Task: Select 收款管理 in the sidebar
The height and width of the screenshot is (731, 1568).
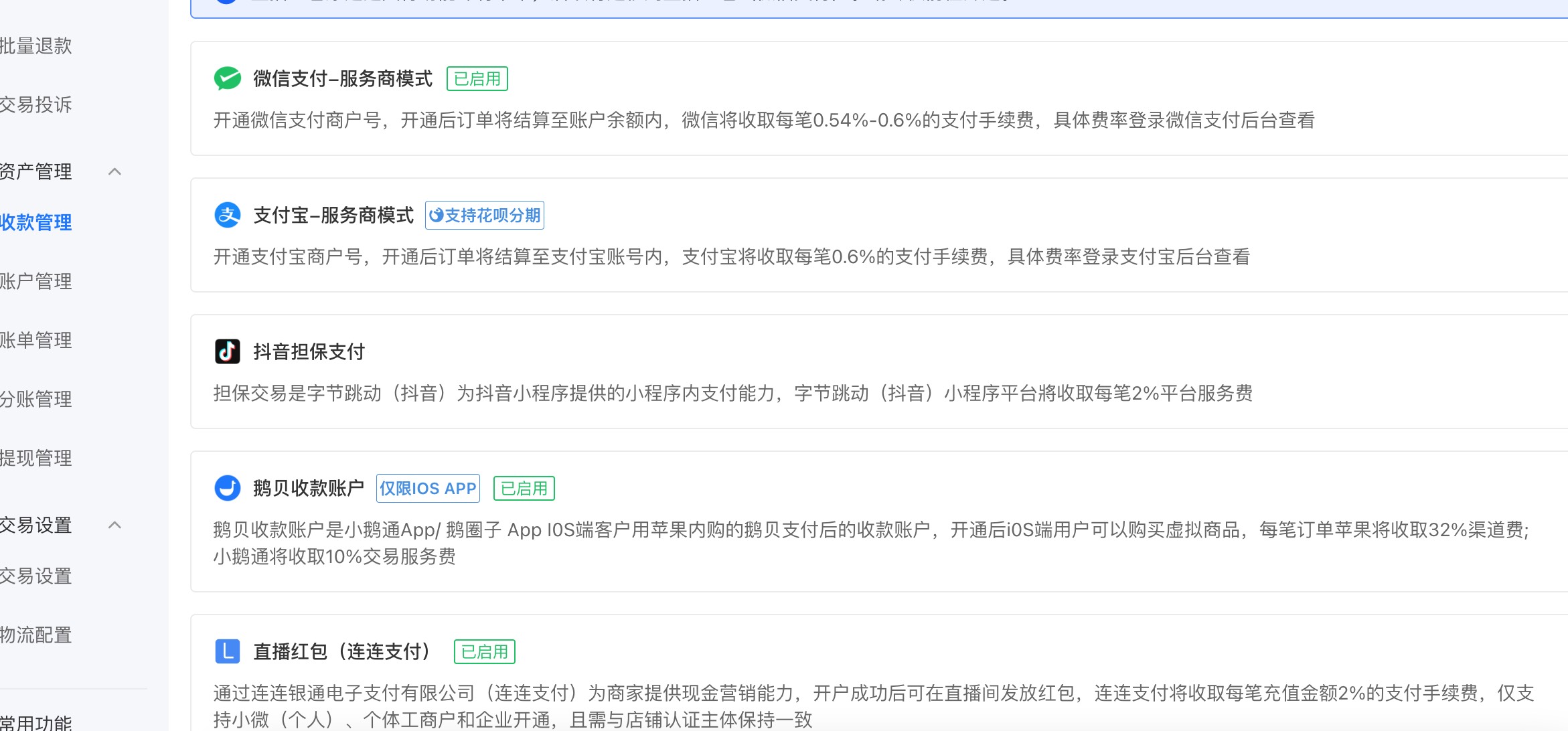Action: tap(36, 222)
